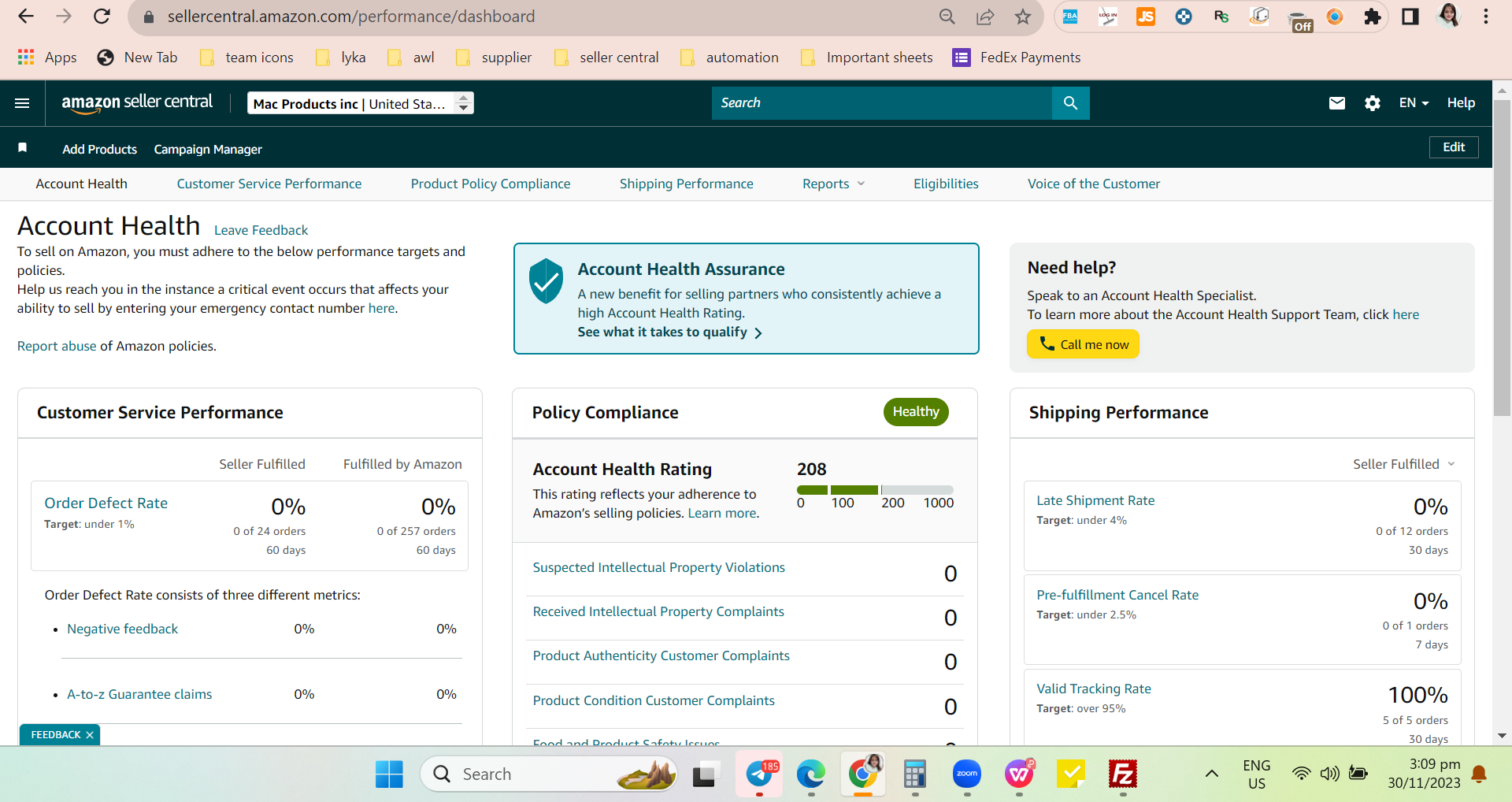Open the FBA extension icon
Viewport: 1512px width, 802px height.
pos(1070,17)
